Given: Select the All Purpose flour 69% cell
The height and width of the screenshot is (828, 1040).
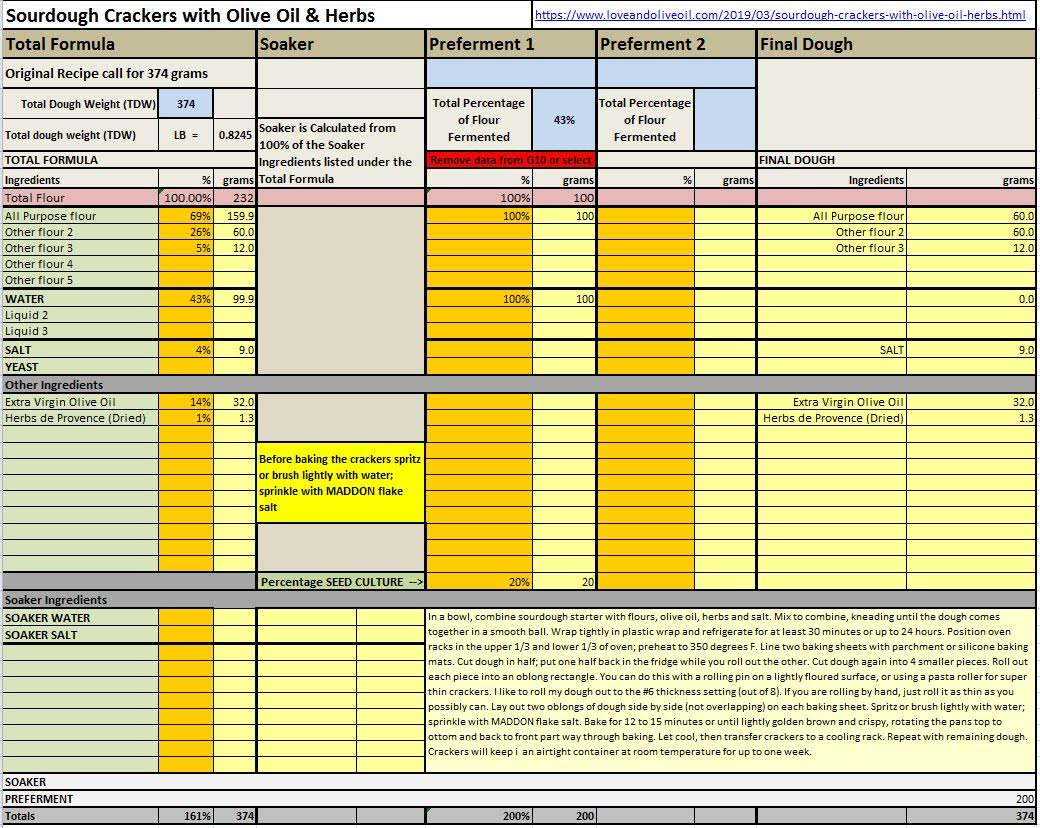Looking at the screenshot, I should pos(187,216).
